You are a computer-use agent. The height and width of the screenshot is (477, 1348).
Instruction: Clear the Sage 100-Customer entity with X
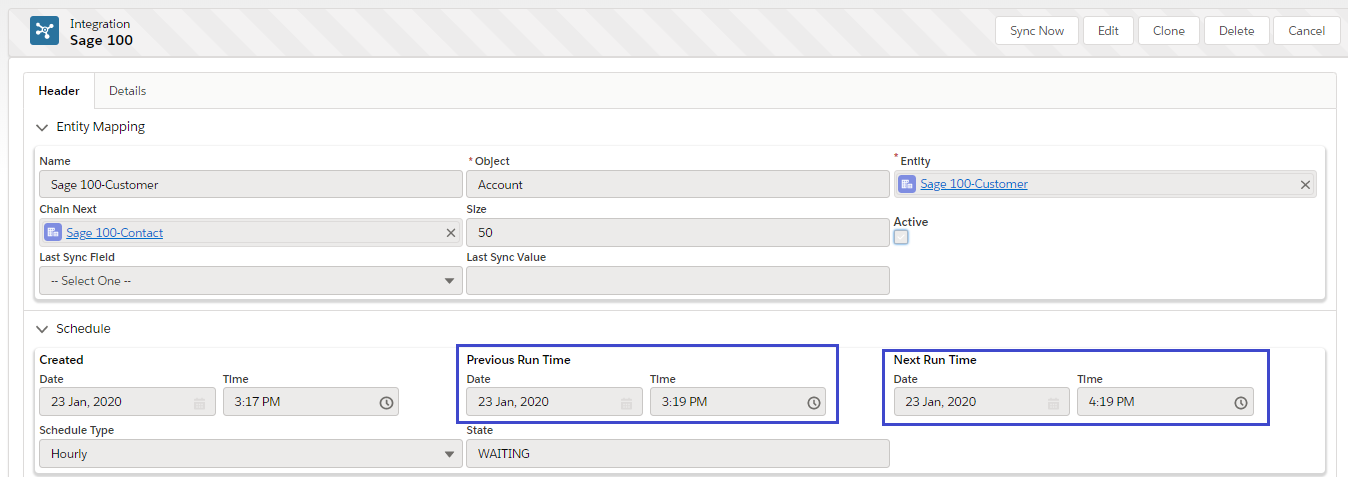[1305, 185]
